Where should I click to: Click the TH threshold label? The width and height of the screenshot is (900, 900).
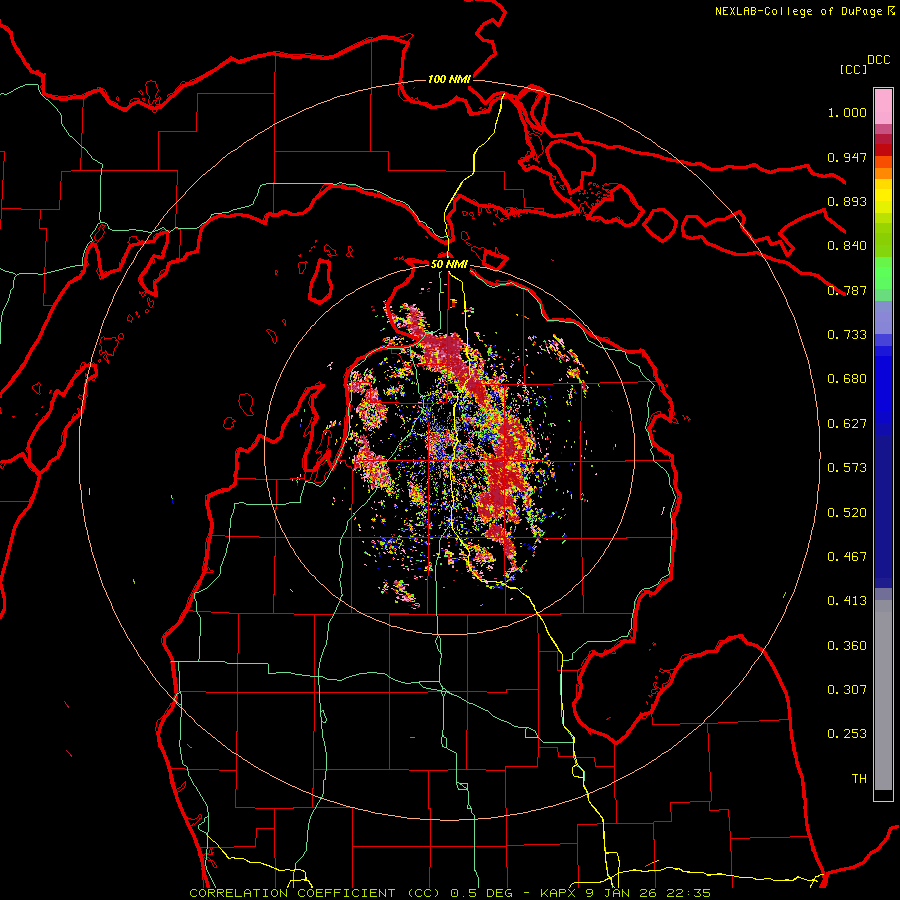tap(859, 779)
